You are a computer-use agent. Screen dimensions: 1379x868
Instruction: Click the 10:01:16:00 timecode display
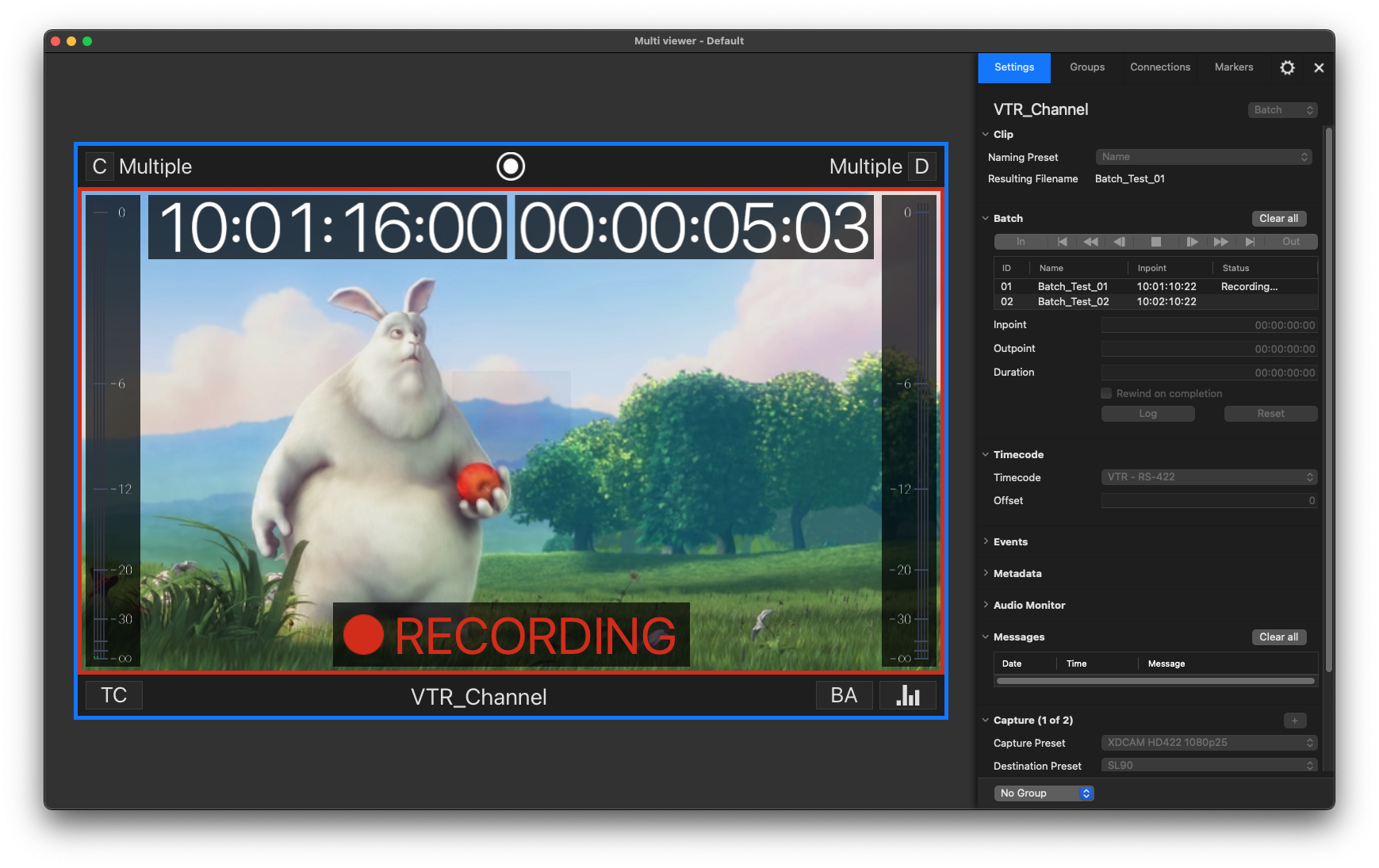click(x=328, y=228)
